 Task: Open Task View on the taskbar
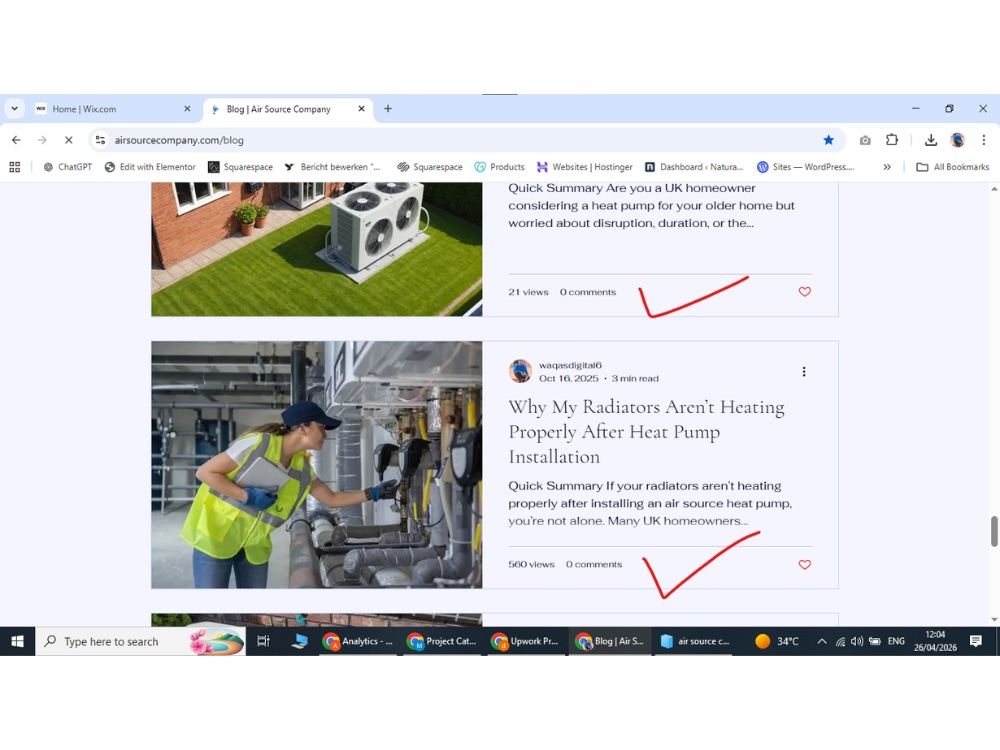(x=263, y=641)
